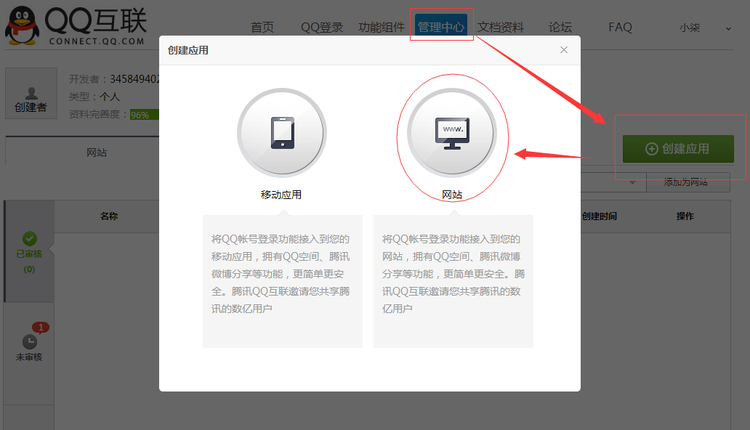
Task: Open the 已审核 green checkmark section
Action: tap(29, 247)
